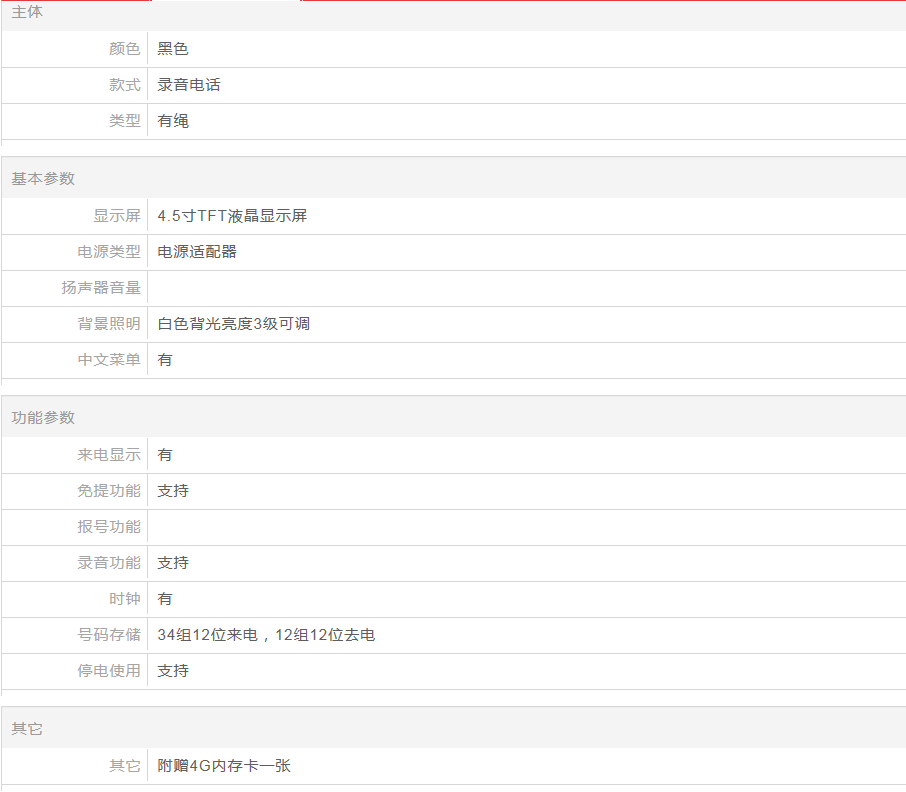Click the 功能参数 section header
The image size is (906, 792).
pyautogui.click(x=43, y=417)
